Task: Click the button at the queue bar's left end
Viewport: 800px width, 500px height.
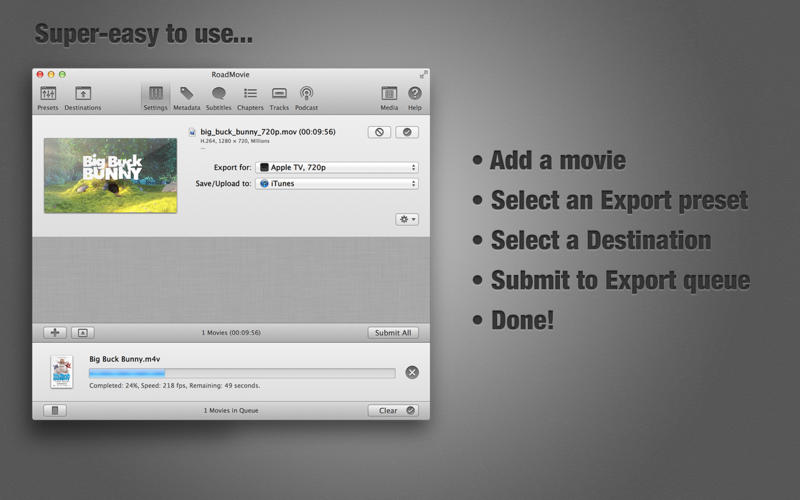Action: [x=55, y=410]
